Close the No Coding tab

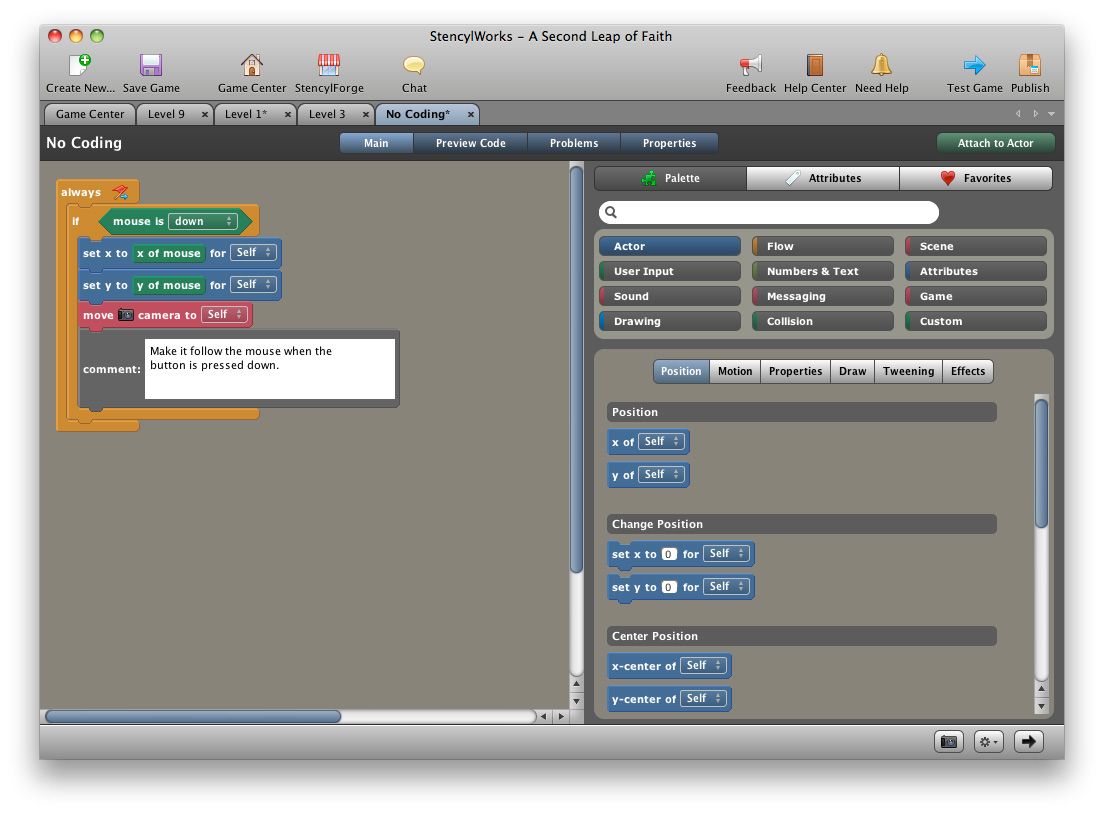pos(471,114)
